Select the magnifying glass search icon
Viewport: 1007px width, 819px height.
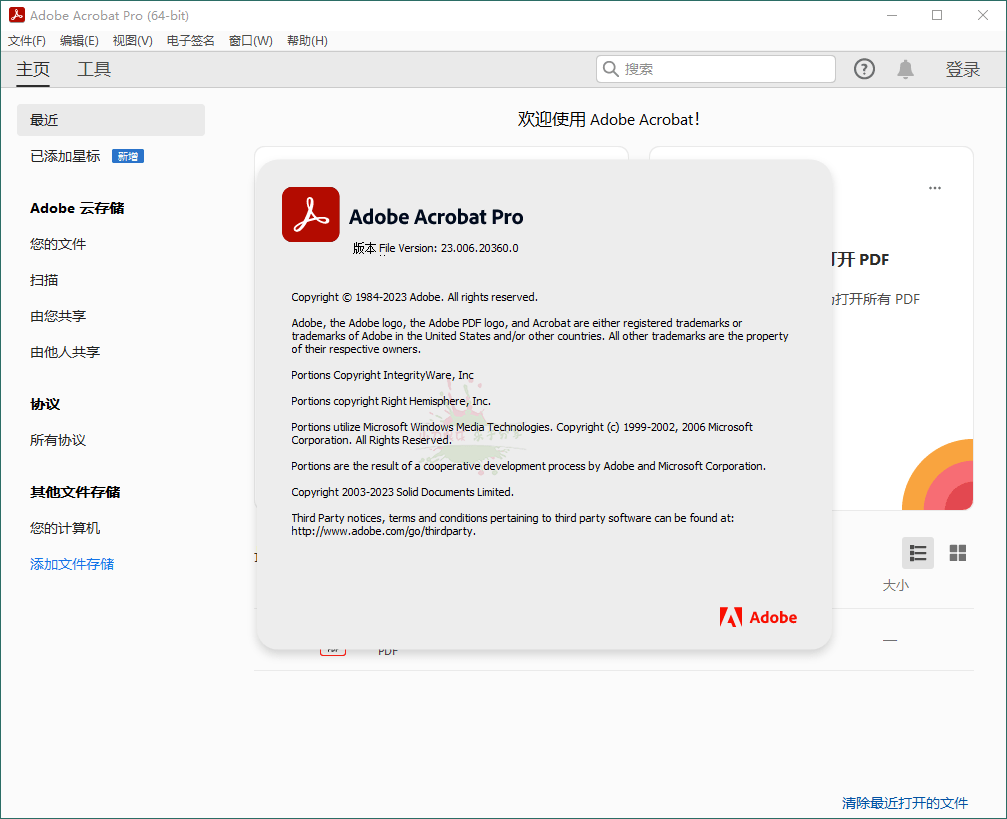[610, 68]
